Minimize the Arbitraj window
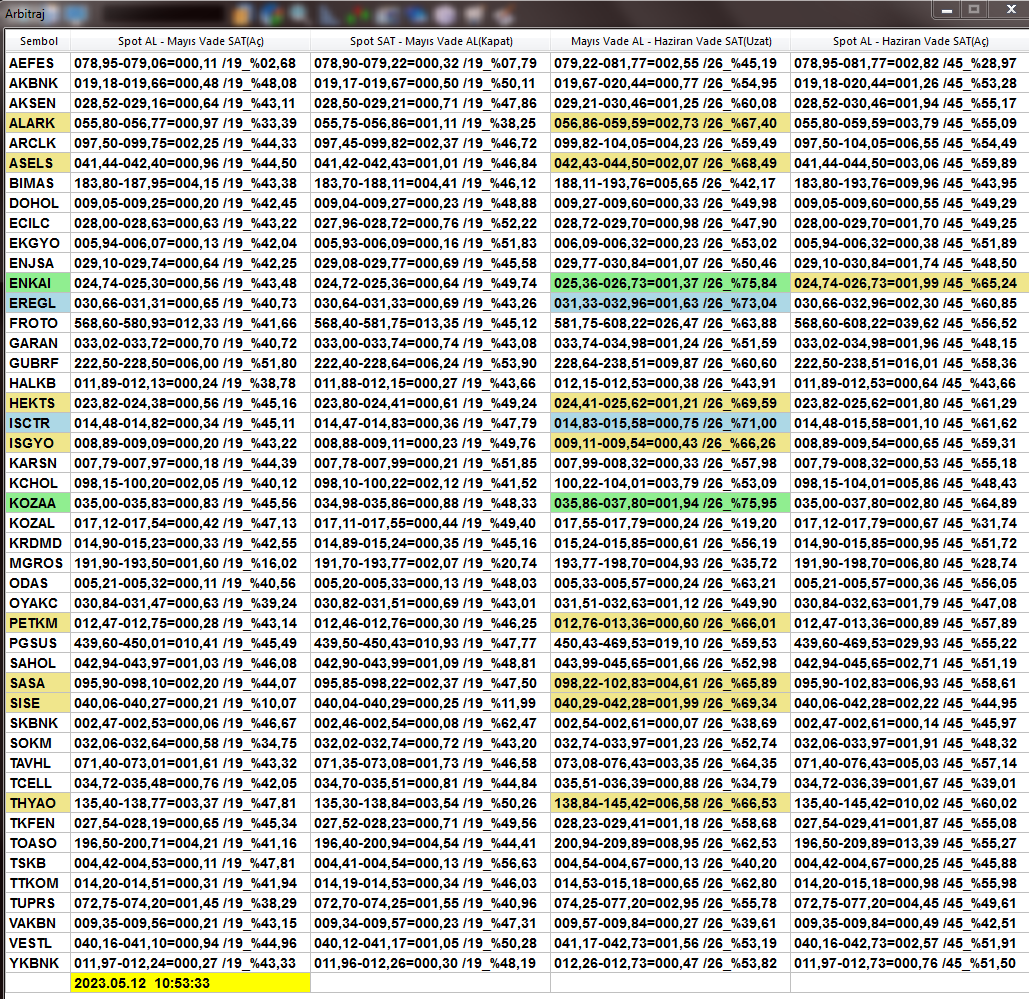 [x=946, y=10]
